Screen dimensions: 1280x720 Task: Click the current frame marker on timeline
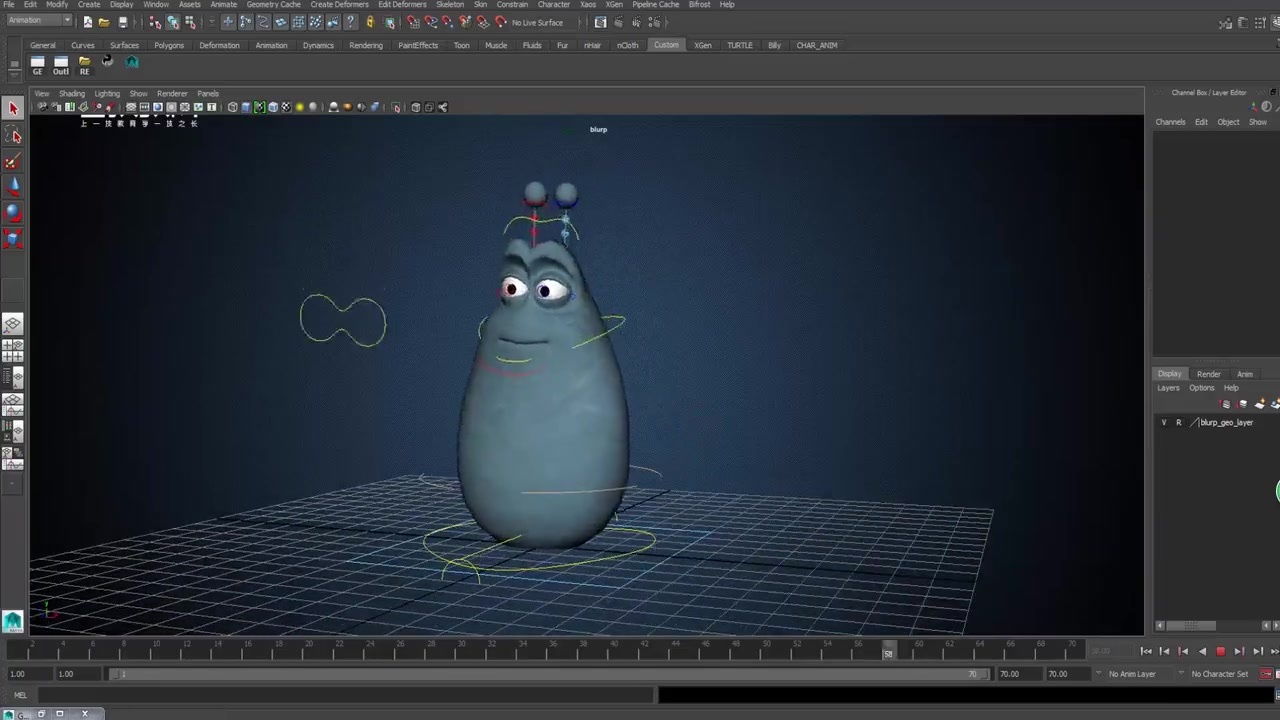(x=888, y=653)
